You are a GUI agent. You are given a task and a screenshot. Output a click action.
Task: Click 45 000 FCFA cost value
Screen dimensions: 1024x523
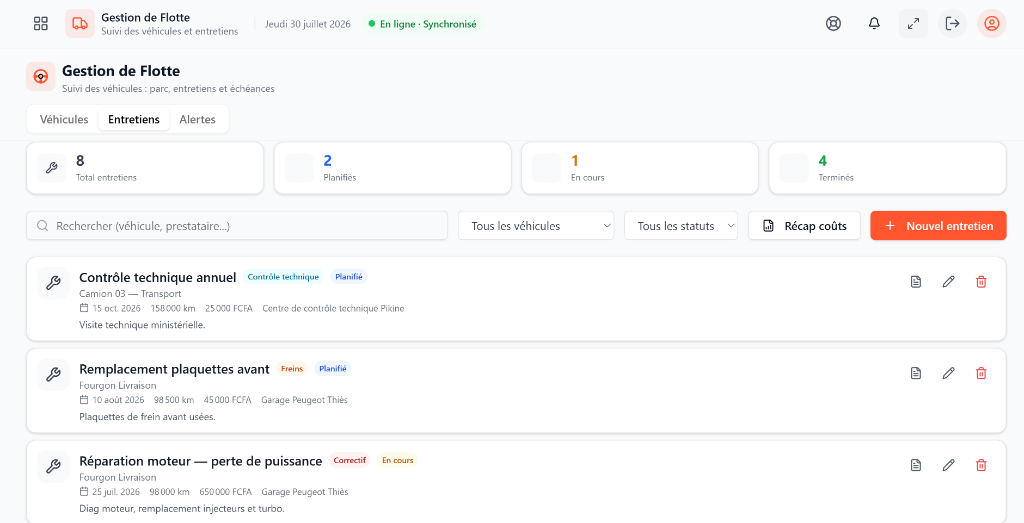(227, 400)
